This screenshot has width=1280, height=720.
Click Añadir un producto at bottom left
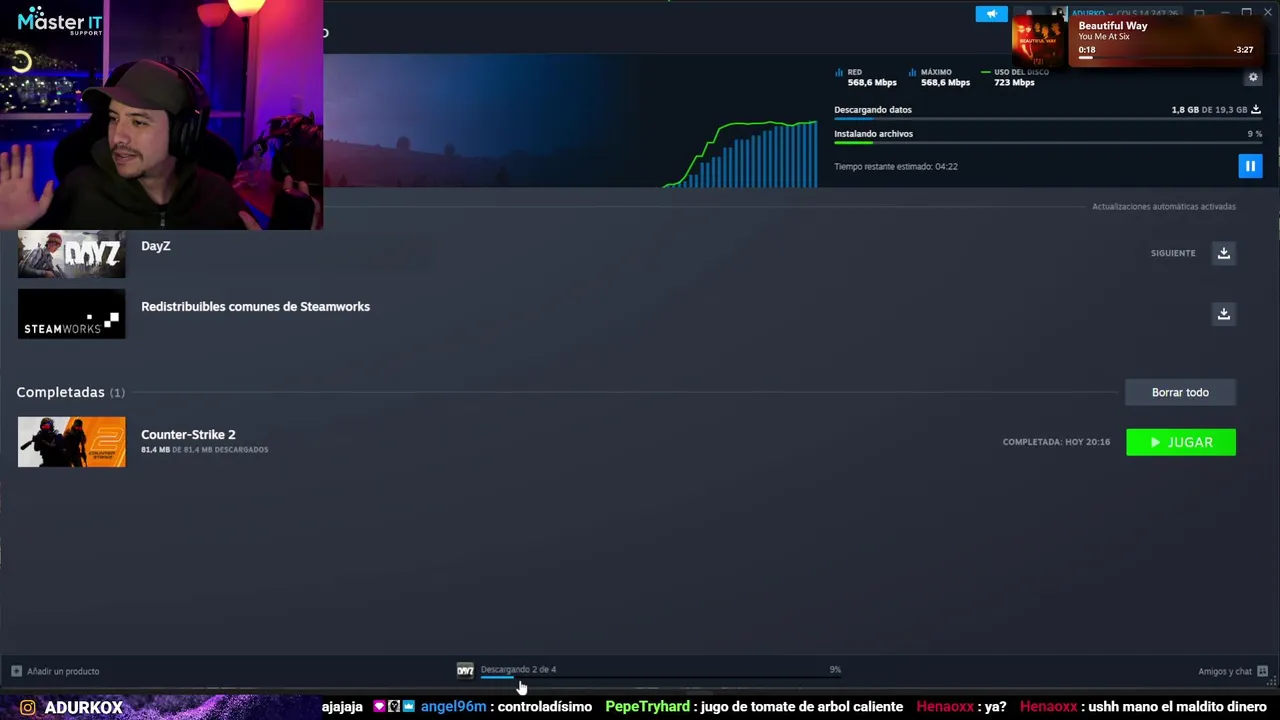point(63,671)
